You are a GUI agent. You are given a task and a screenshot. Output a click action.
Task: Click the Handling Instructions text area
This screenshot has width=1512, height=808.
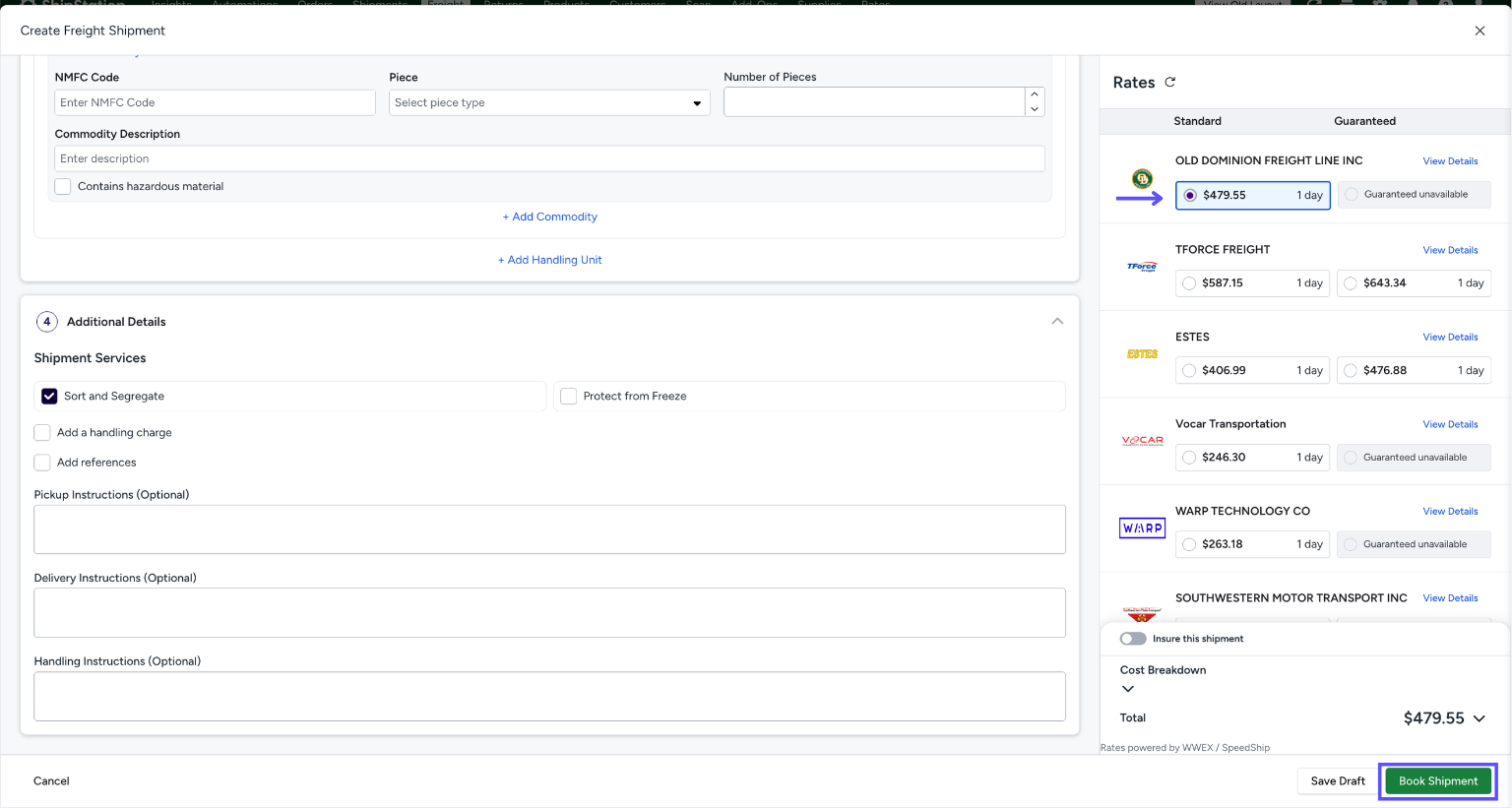[549, 697]
